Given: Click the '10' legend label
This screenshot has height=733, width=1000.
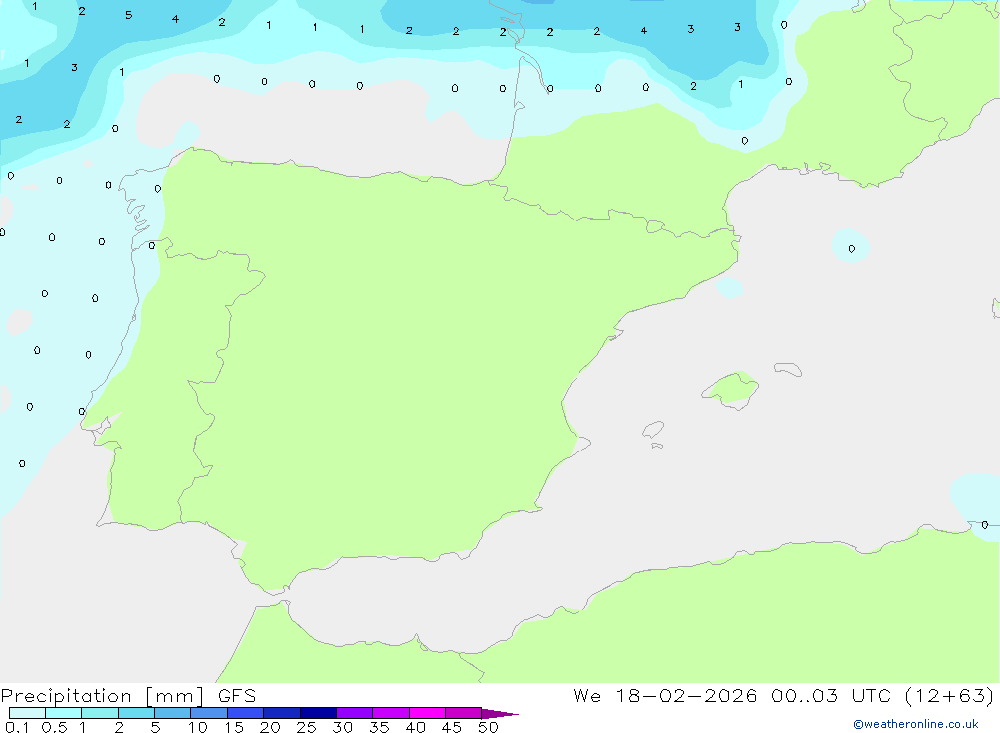Looking at the screenshot, I should [x=198, y=727].
